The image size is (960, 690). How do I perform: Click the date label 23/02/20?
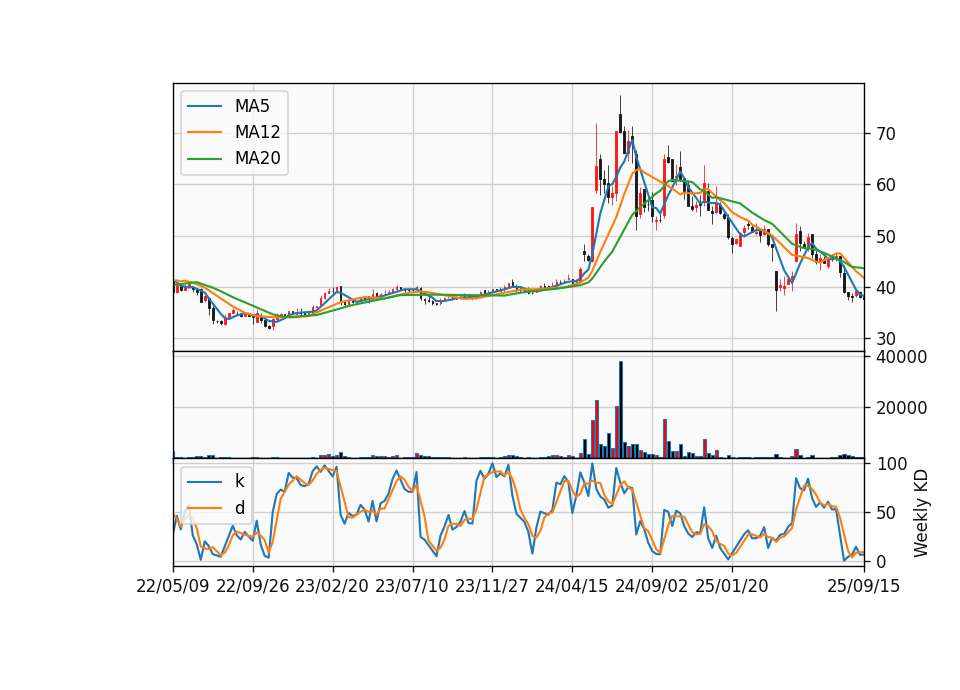pyautogui.click(x=332, y=586)
